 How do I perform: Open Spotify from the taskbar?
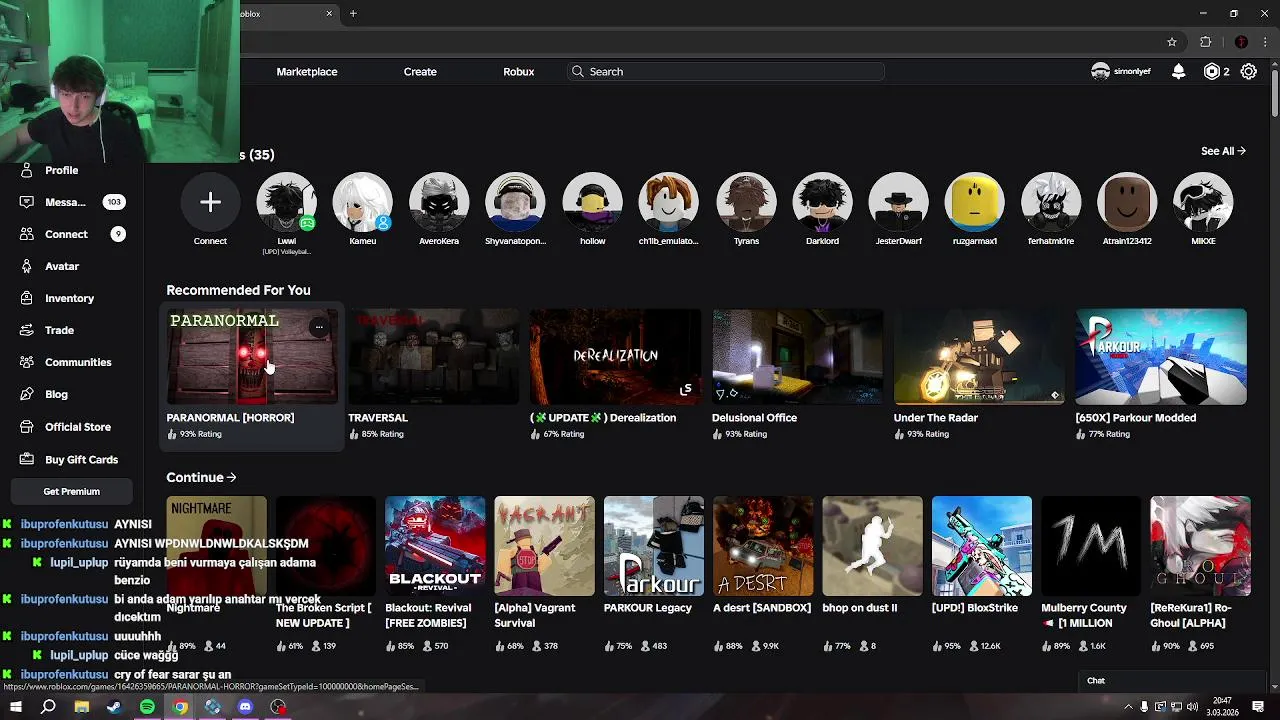pyautogui.click(x=147, y=707)
